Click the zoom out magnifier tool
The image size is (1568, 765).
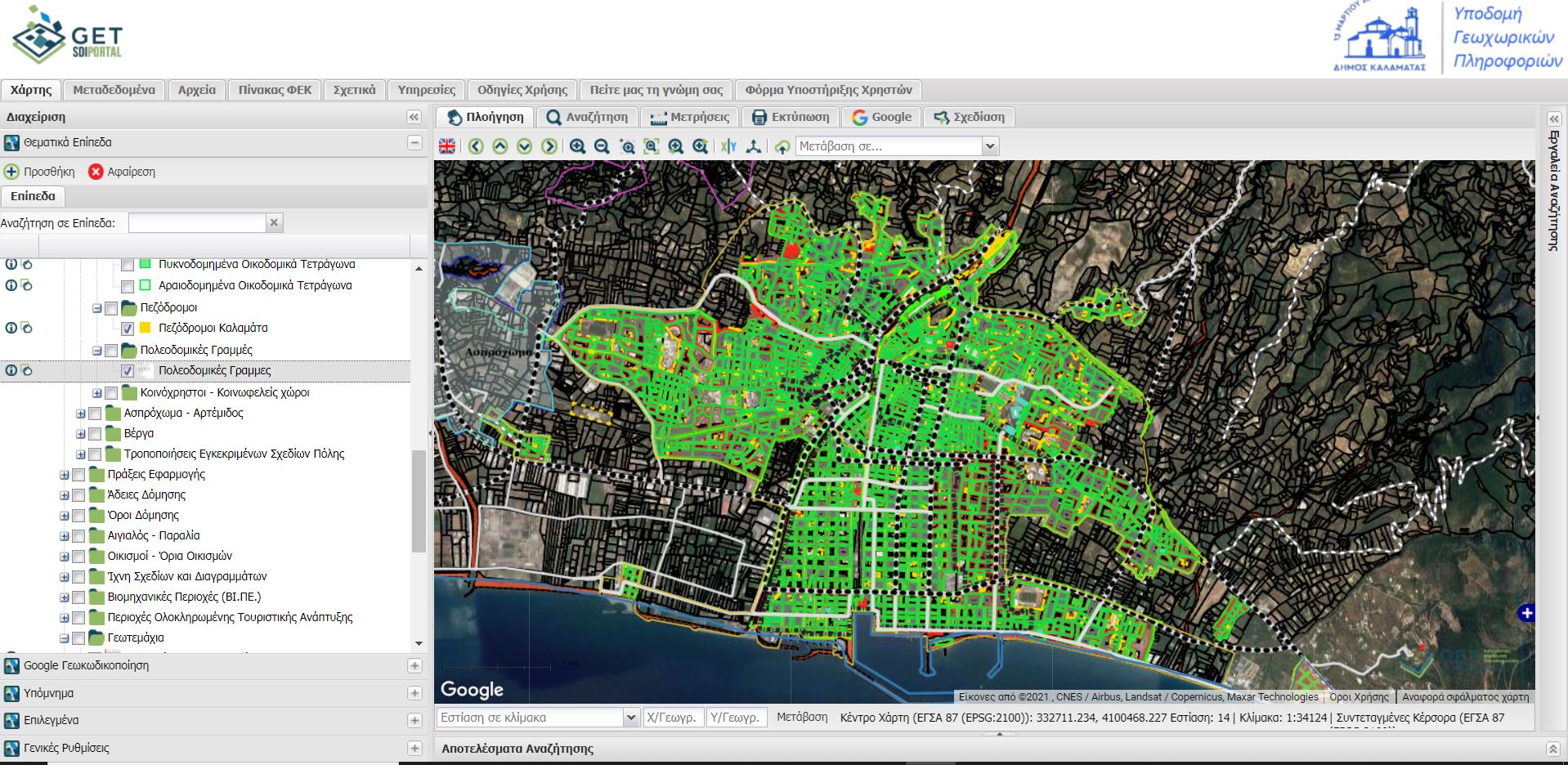(x=602, y=146)
